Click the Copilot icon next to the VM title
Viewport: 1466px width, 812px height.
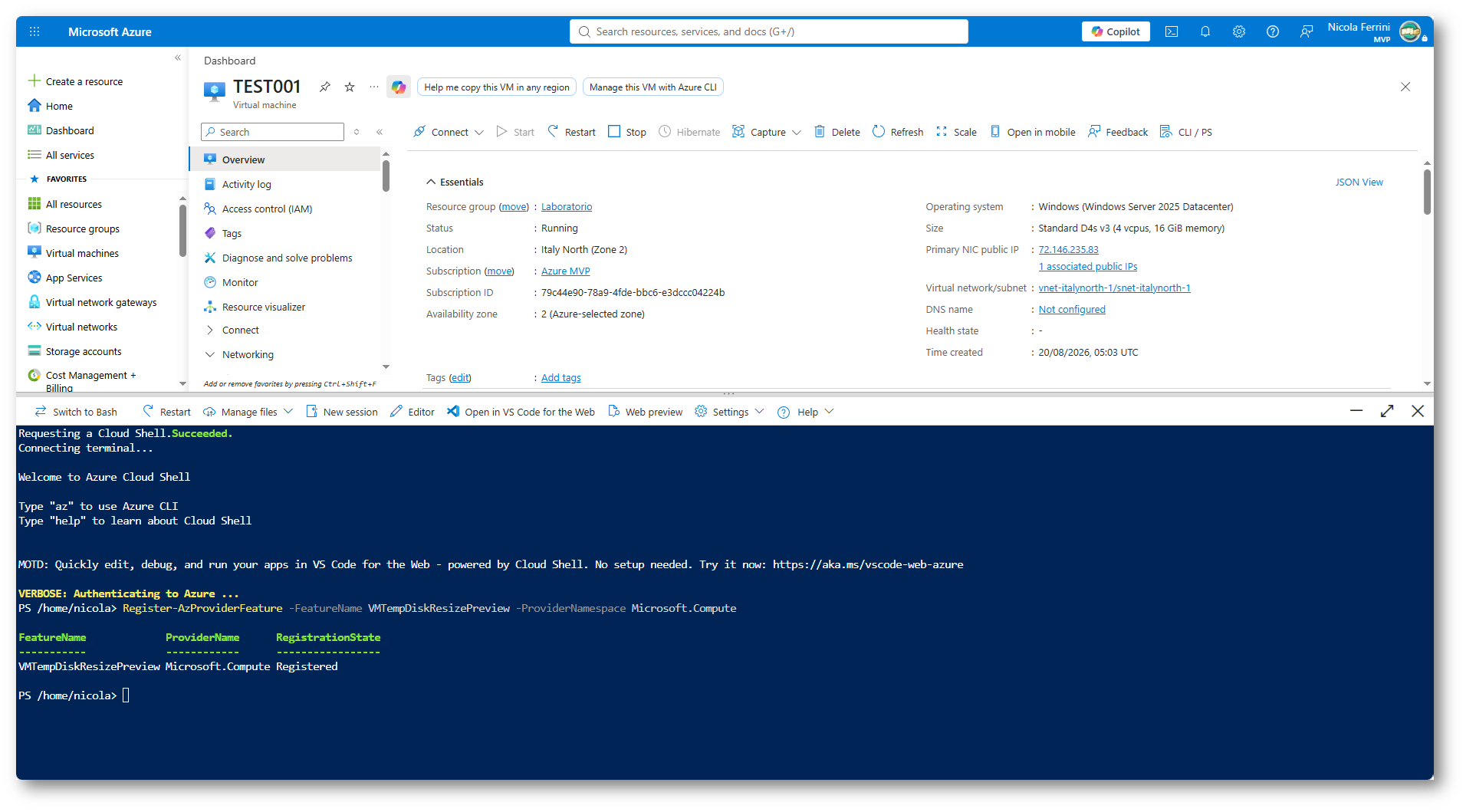point(399,87)
